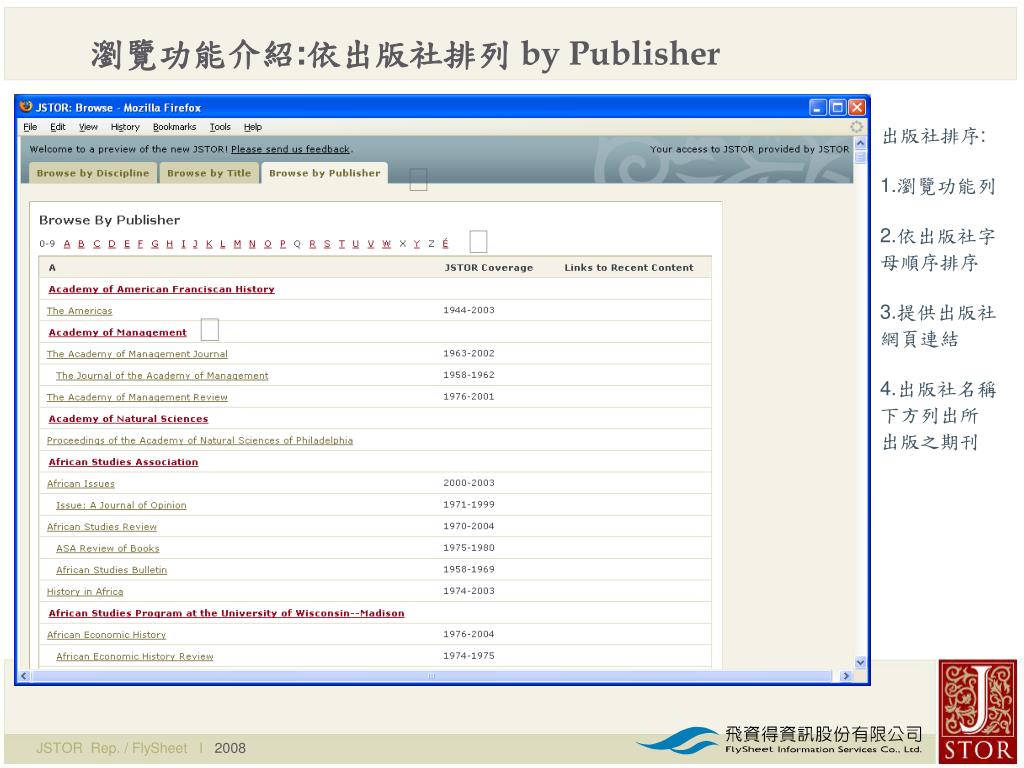Jump to publishers starting with É
Viewport: 1024px width, 768px height.
tap(445, 244)
